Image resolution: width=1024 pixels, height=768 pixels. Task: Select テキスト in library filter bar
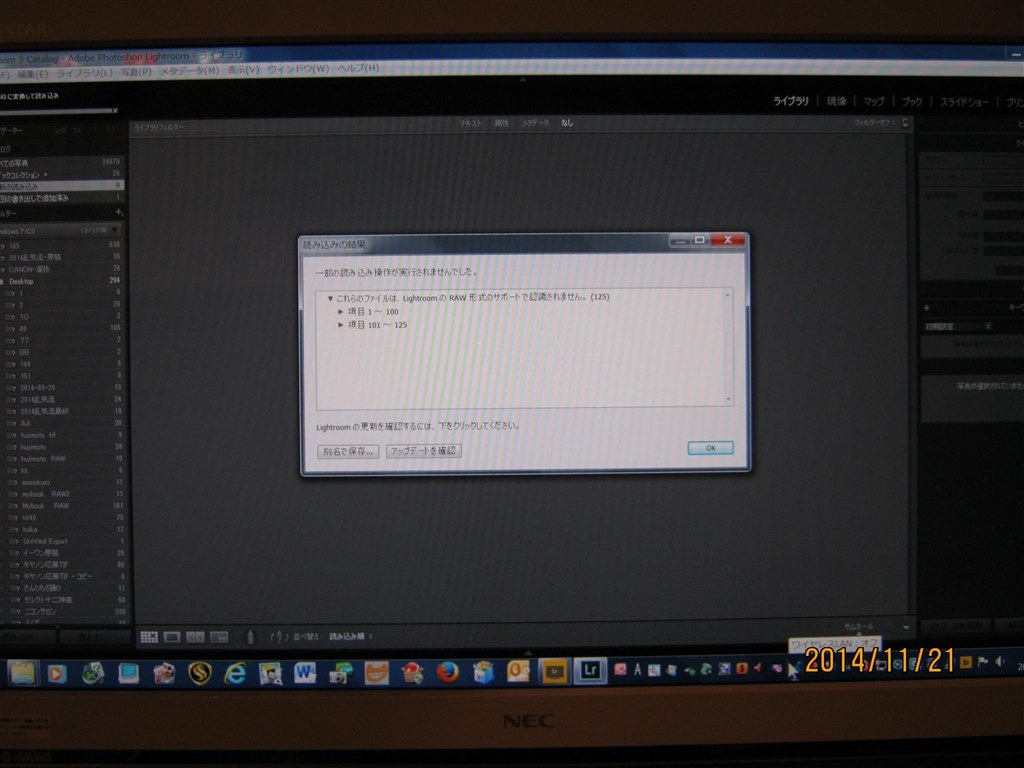click(470, 123)
